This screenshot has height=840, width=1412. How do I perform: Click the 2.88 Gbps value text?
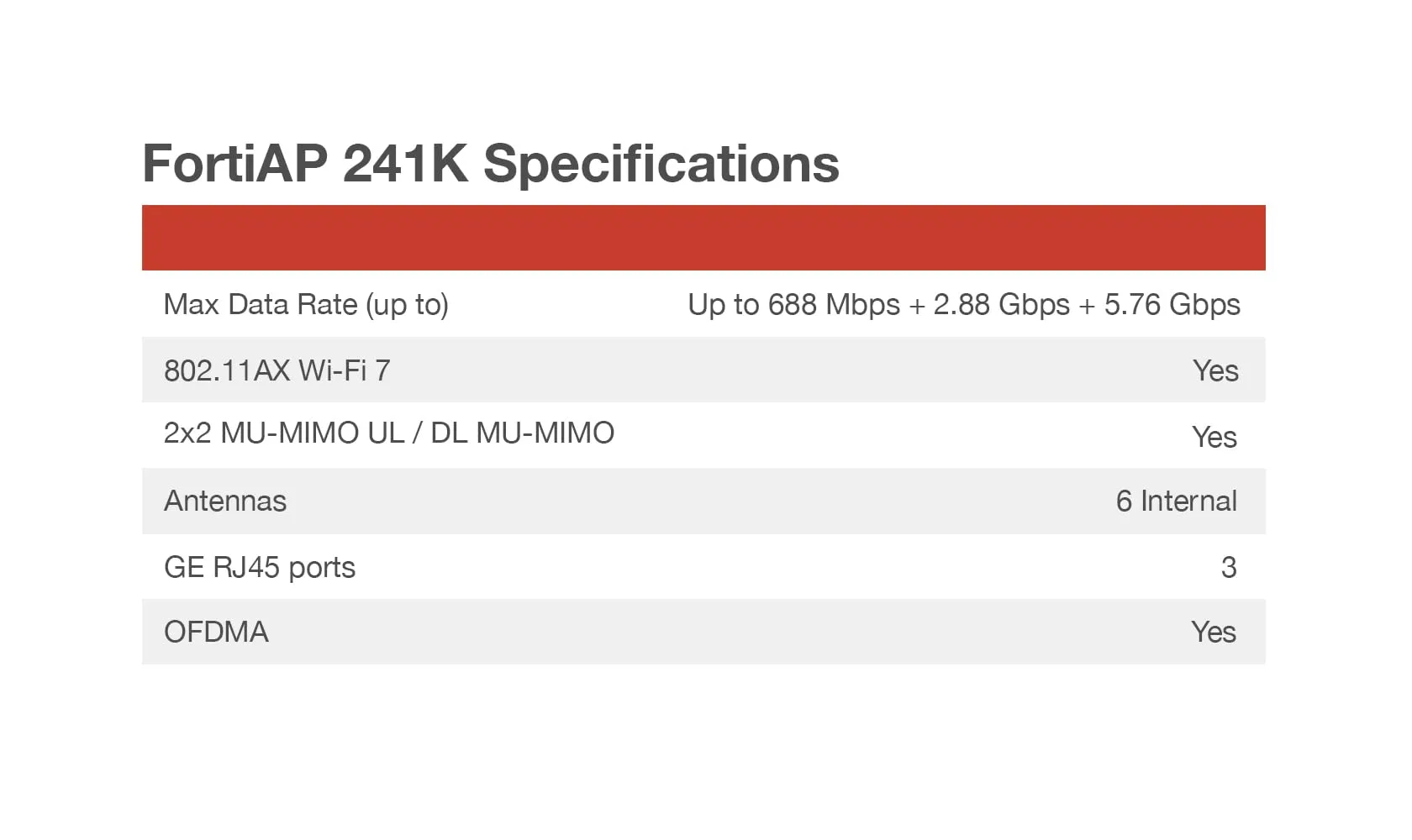point(1001,304)
